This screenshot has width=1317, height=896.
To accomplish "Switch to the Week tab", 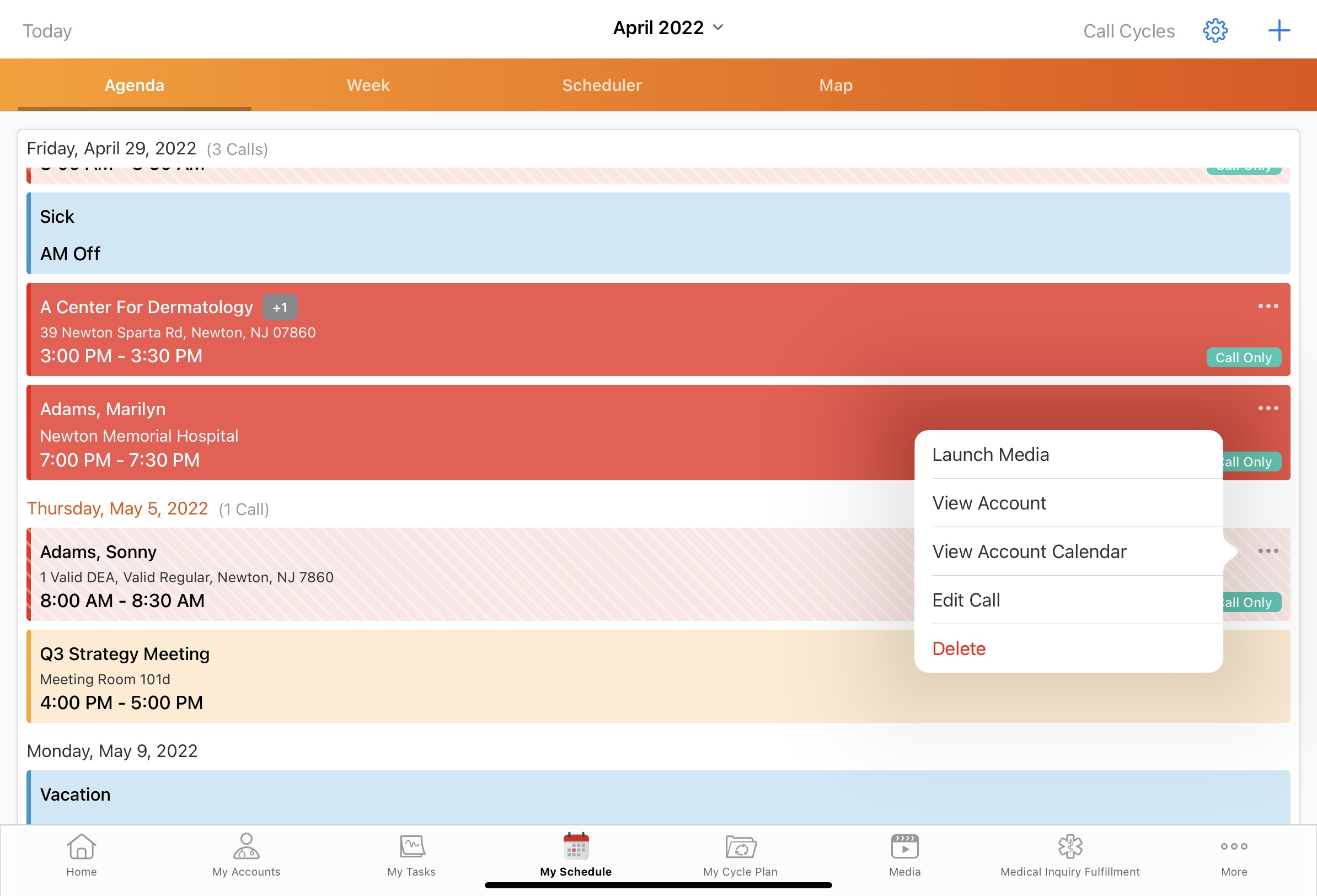I will [368, 85].
